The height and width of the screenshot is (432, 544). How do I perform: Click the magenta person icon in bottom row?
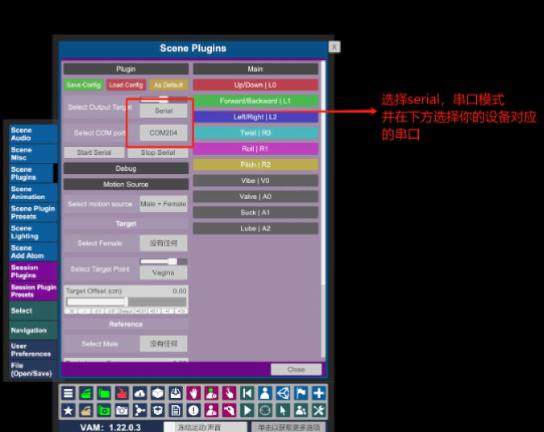(211, 410)
